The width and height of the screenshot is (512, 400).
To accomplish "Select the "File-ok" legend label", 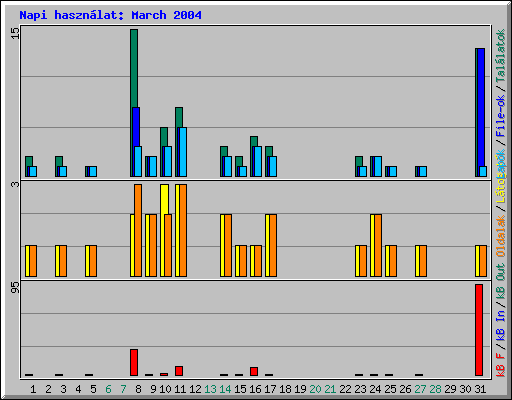I will pyautogui.click(x=500, y=116).
